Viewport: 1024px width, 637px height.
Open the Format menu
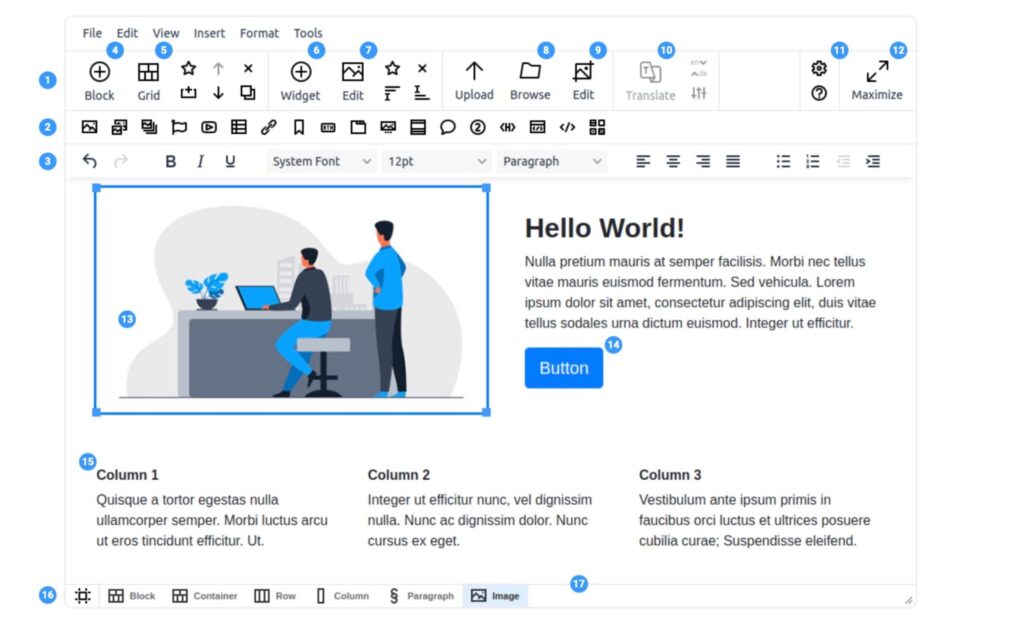(x=259, y=32)
